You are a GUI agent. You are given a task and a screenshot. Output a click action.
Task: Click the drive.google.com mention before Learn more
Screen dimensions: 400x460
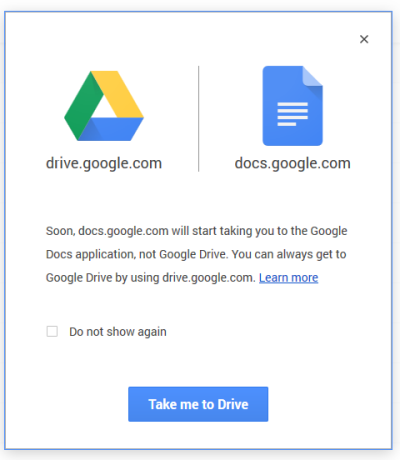(209, 277)
